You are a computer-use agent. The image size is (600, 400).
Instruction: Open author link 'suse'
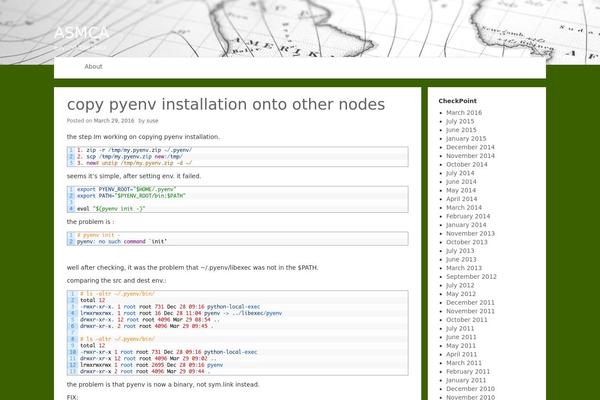[152, 121]
